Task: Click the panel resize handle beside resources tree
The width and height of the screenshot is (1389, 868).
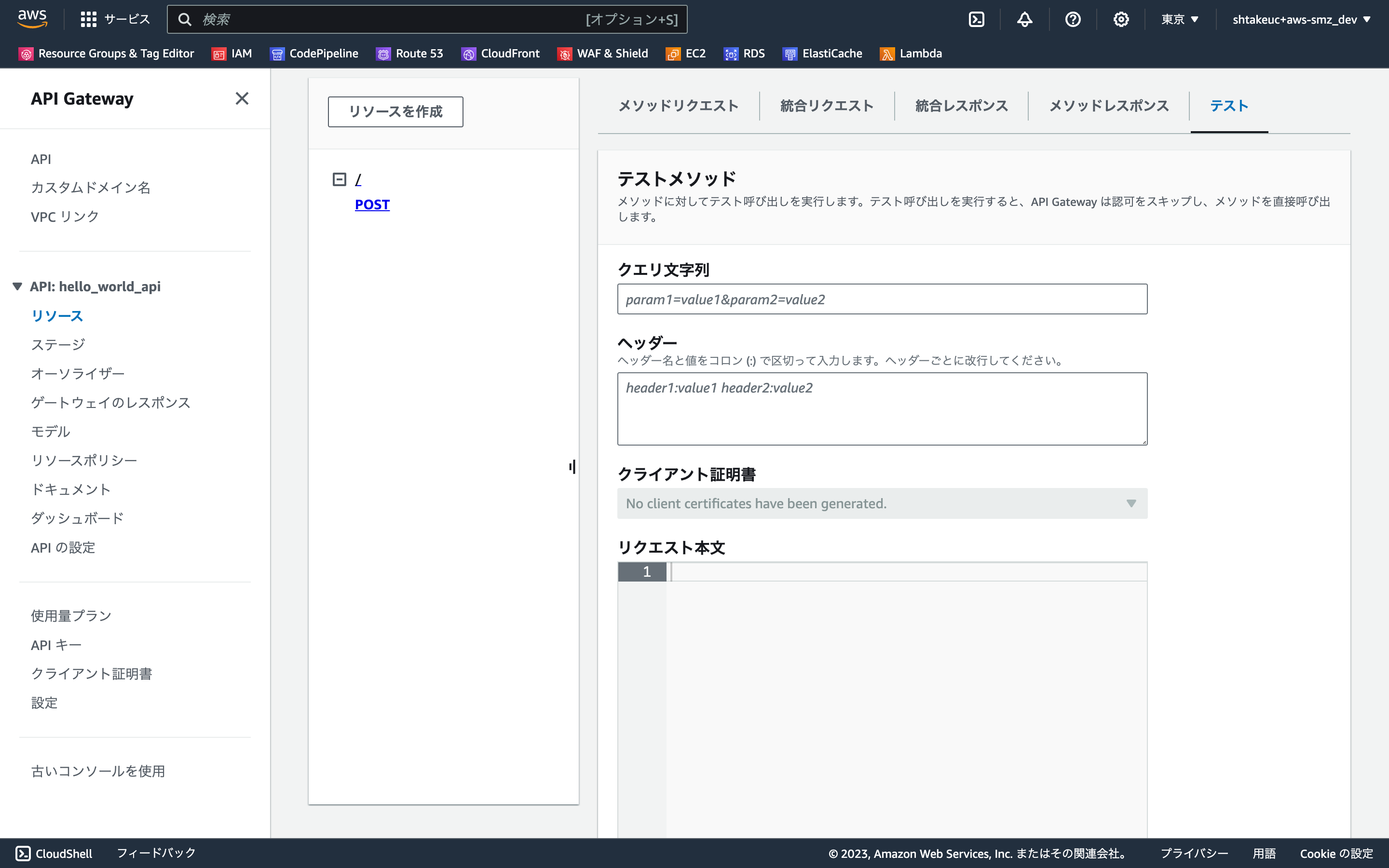Action: [572, 467]
